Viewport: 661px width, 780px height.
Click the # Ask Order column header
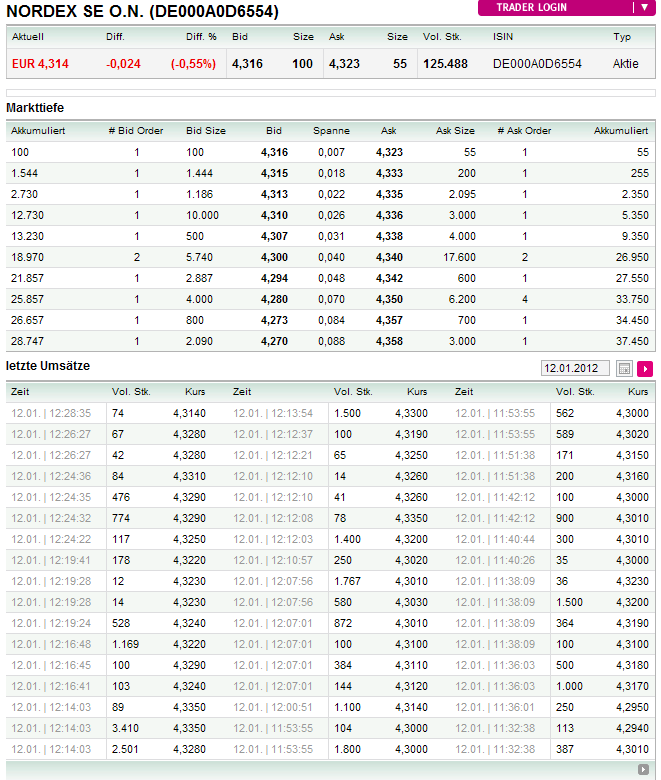click(524, 131)
